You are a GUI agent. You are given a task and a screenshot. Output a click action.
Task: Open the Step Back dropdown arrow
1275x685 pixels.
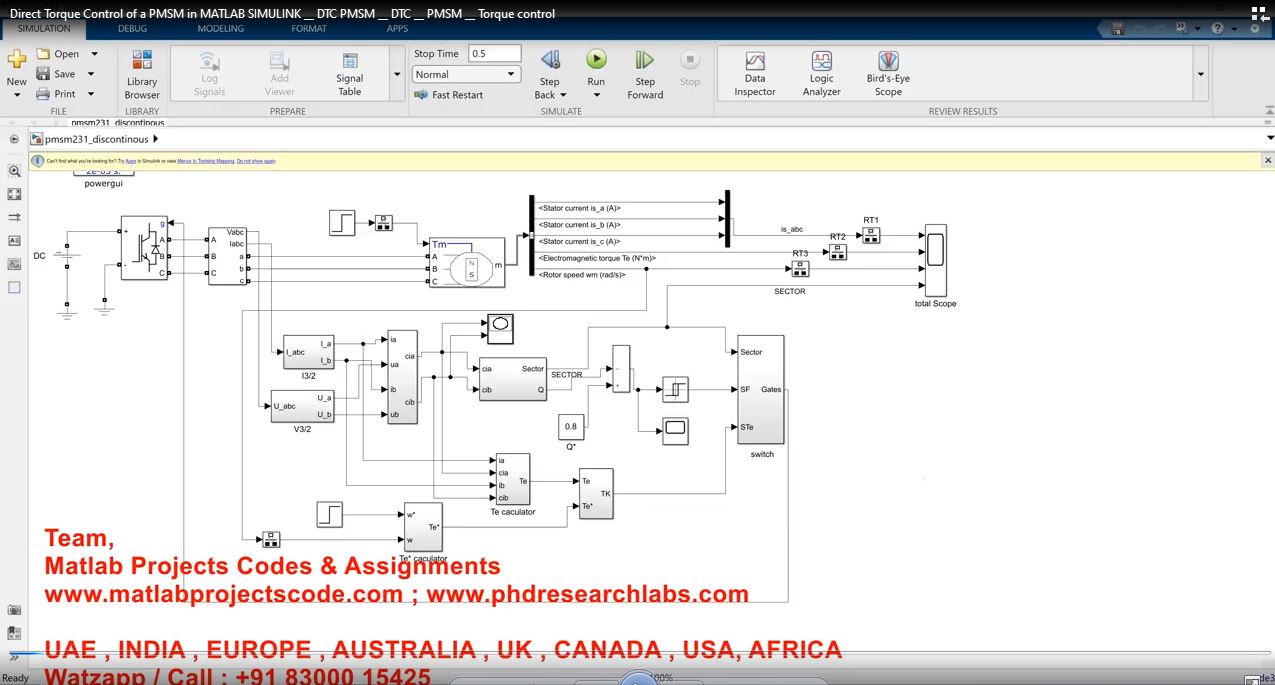click(x=564, y=96)
